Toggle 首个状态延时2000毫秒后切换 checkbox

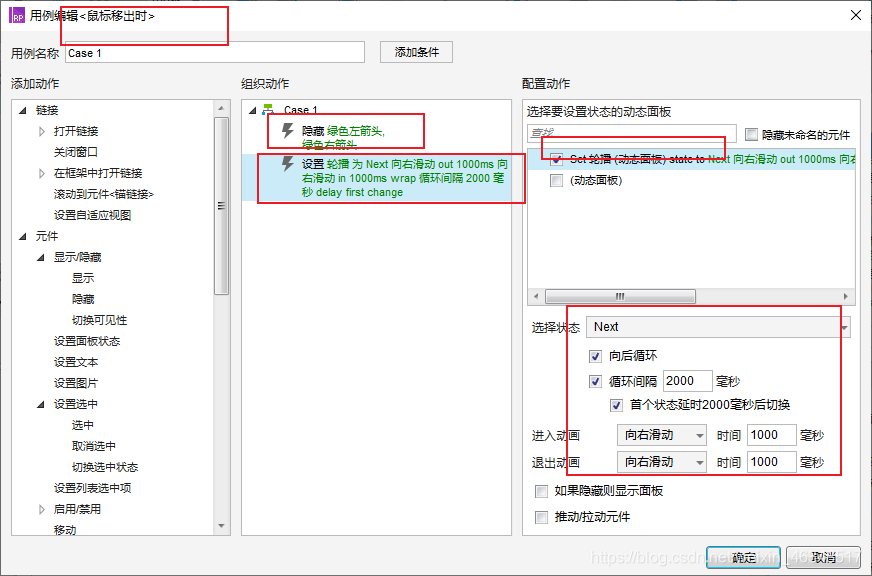point(616,405)
